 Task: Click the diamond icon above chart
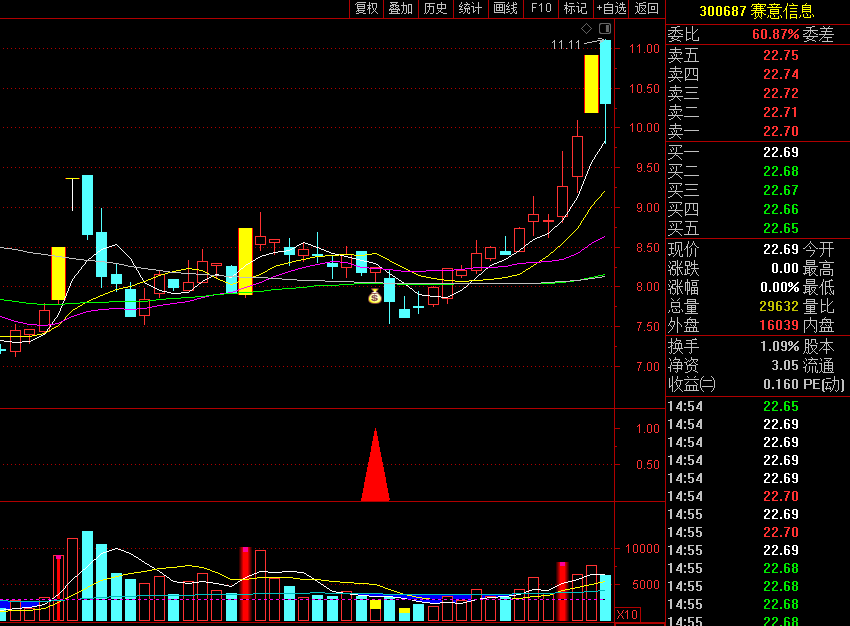click(587, 28)
